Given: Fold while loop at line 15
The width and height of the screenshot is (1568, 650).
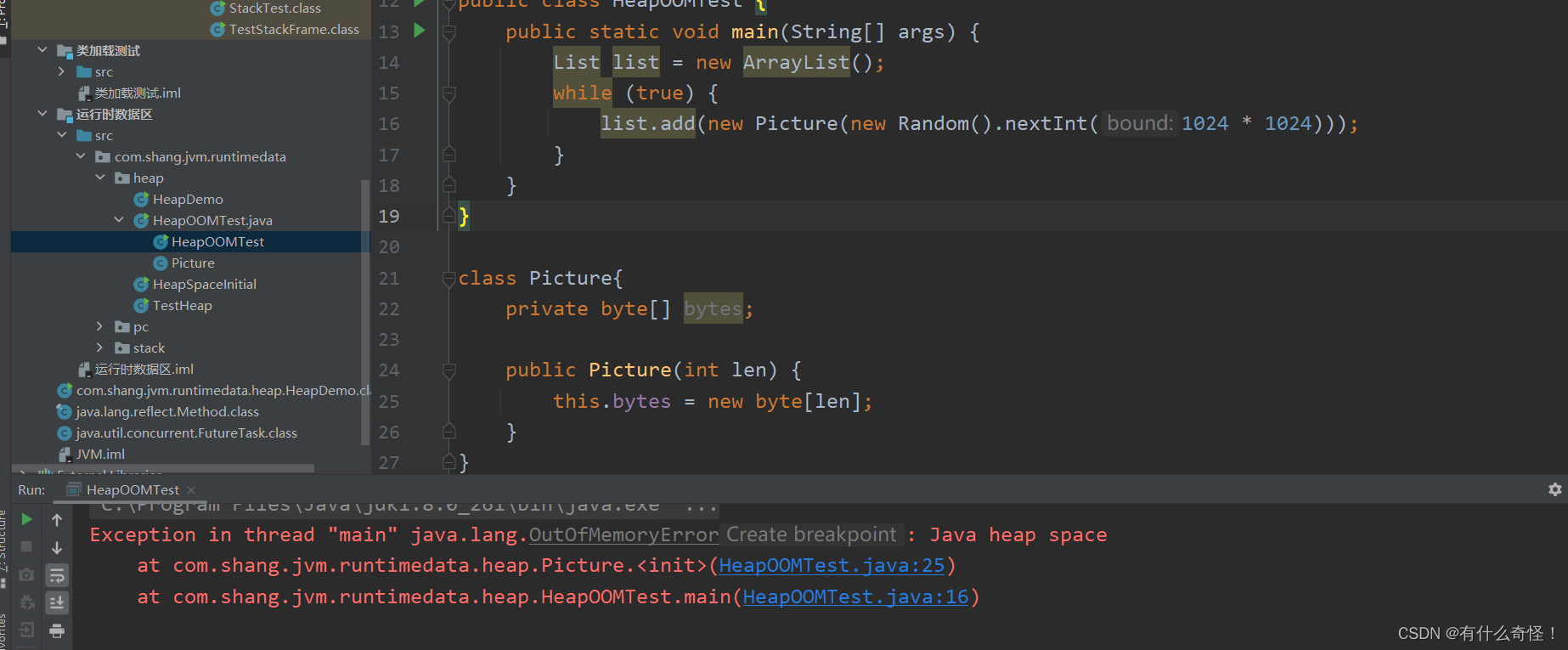Looking at the screenshot, I should pos(449,93).
